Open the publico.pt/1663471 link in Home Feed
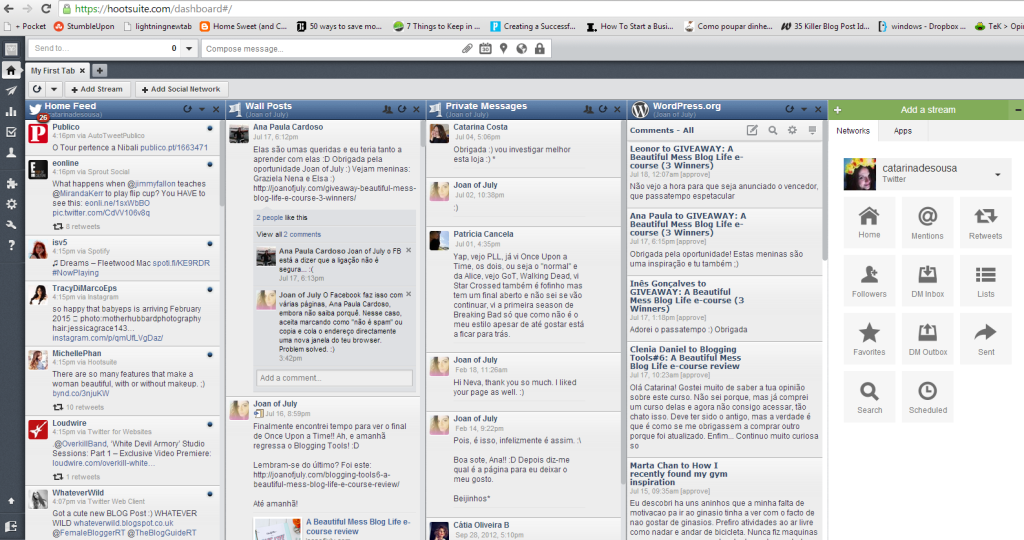The width and height of the screenshot is (1024, 540). (x=174, y=148)
